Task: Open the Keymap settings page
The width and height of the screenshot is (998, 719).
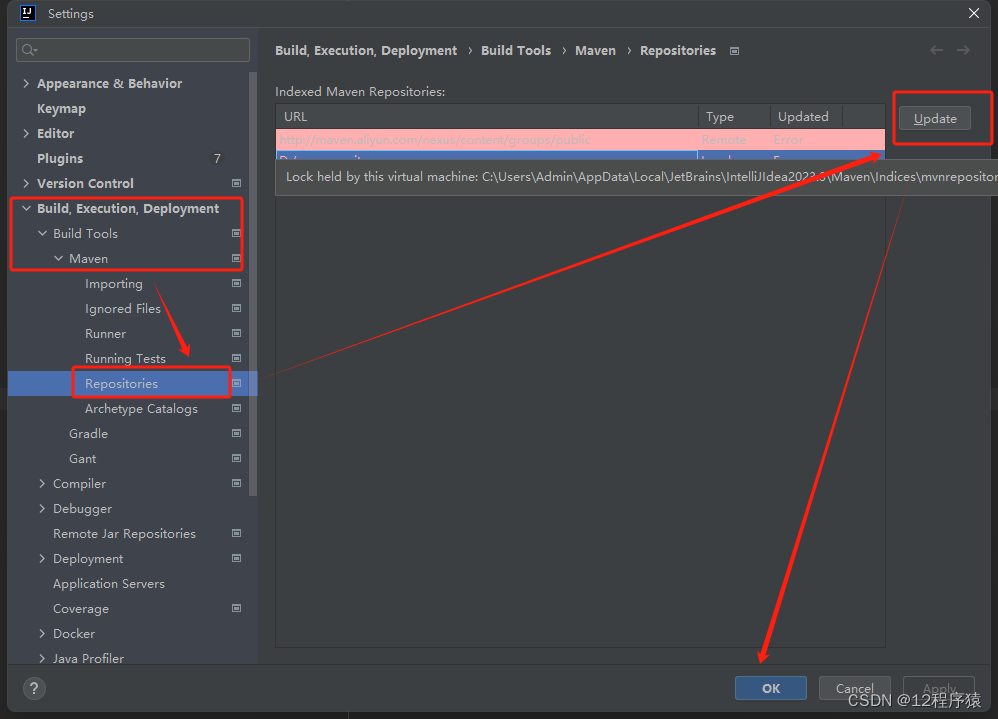Action: click(61, 108)
